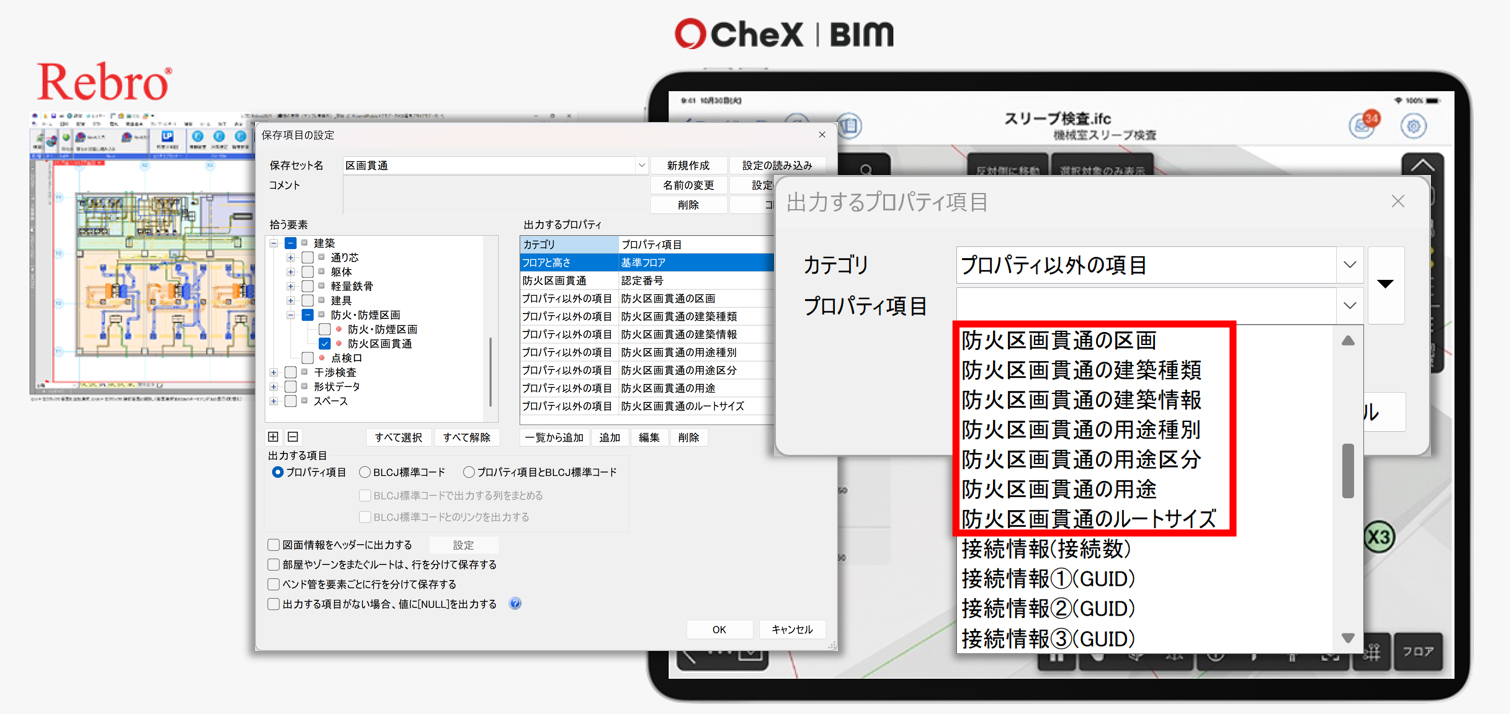Viewport: 1510px width, 714px height.
Task: Click the 新規作成 button
Action: pos(688,166)
